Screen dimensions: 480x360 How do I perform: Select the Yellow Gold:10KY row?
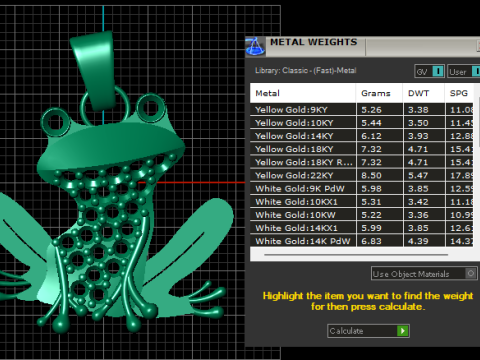point(362,123)
